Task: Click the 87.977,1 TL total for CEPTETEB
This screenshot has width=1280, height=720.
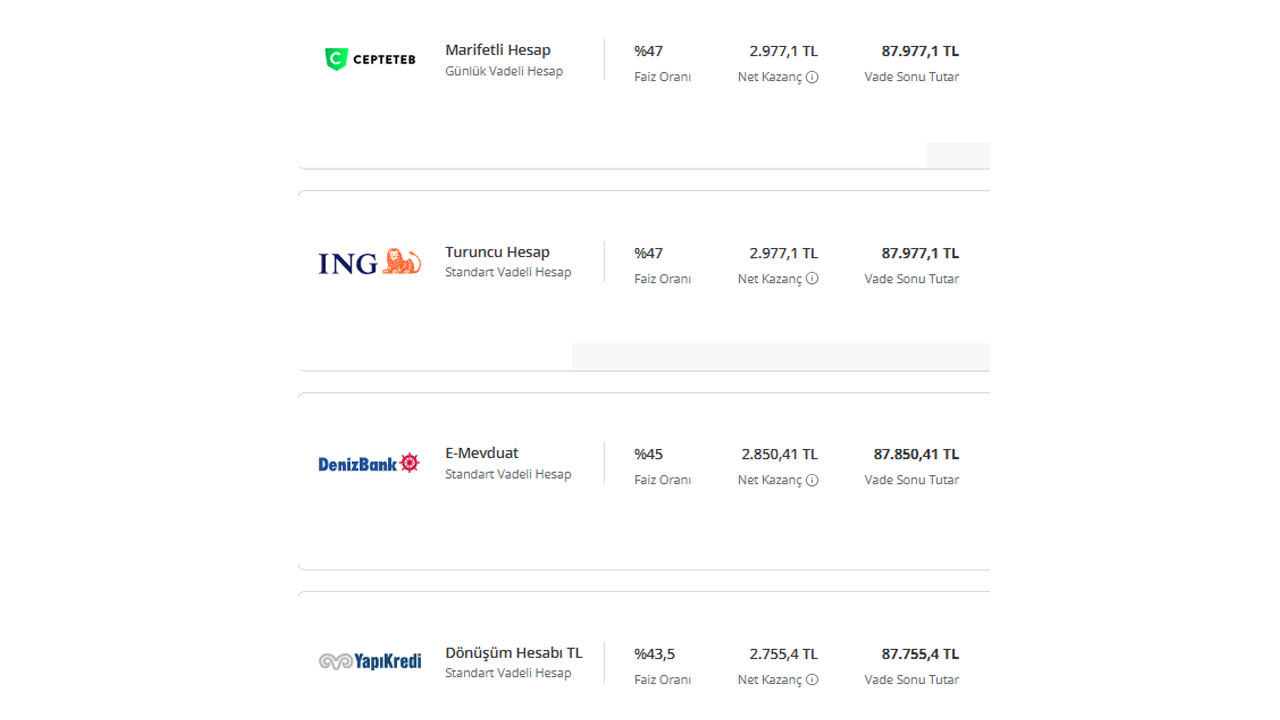Action: [920, 51]
